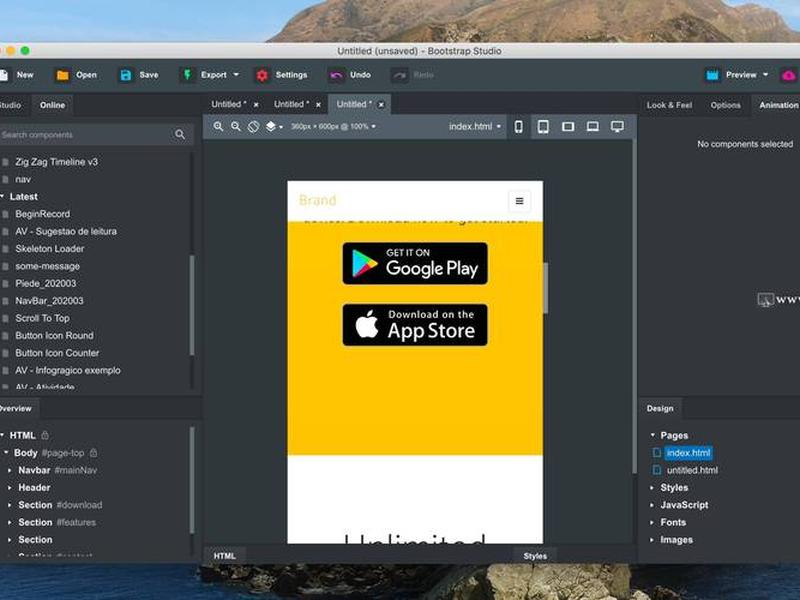Open the Export dropdown arrow

236,75
